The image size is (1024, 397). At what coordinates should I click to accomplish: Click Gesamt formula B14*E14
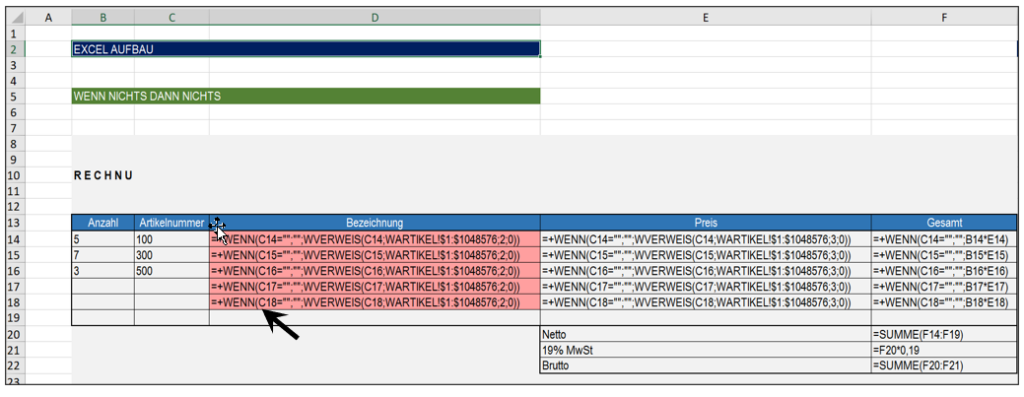pos(944,239)
